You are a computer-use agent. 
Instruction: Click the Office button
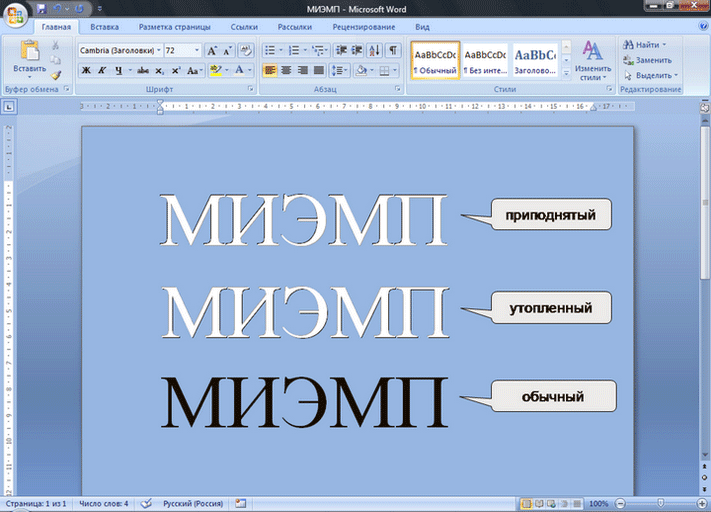click(x=15, y=13)
